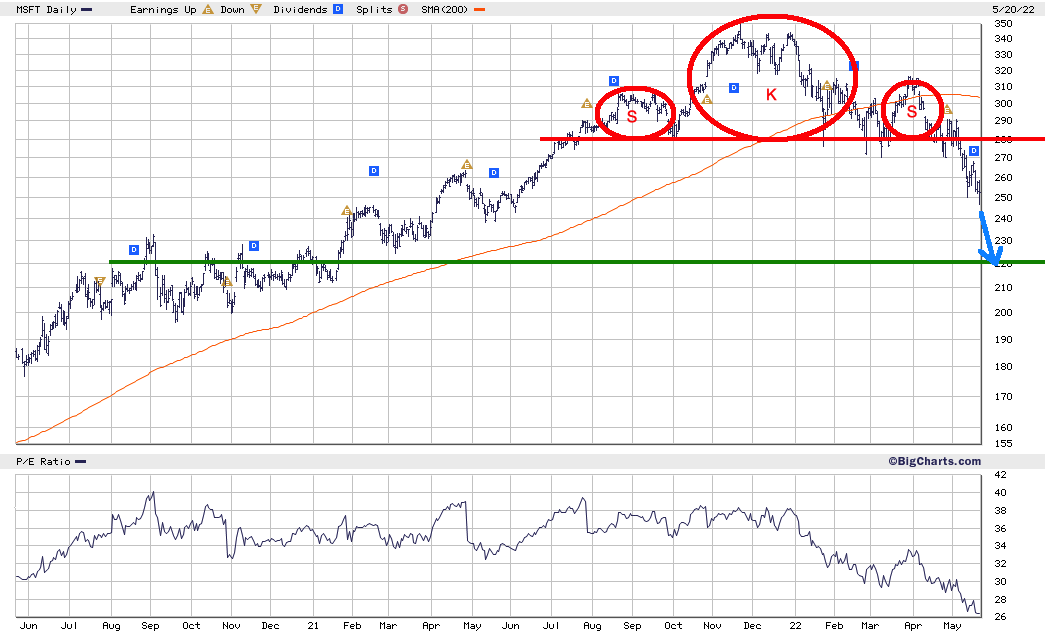Select the dividend marker at August 2020
Viewport: 1045px width, 635px height.
134,250
